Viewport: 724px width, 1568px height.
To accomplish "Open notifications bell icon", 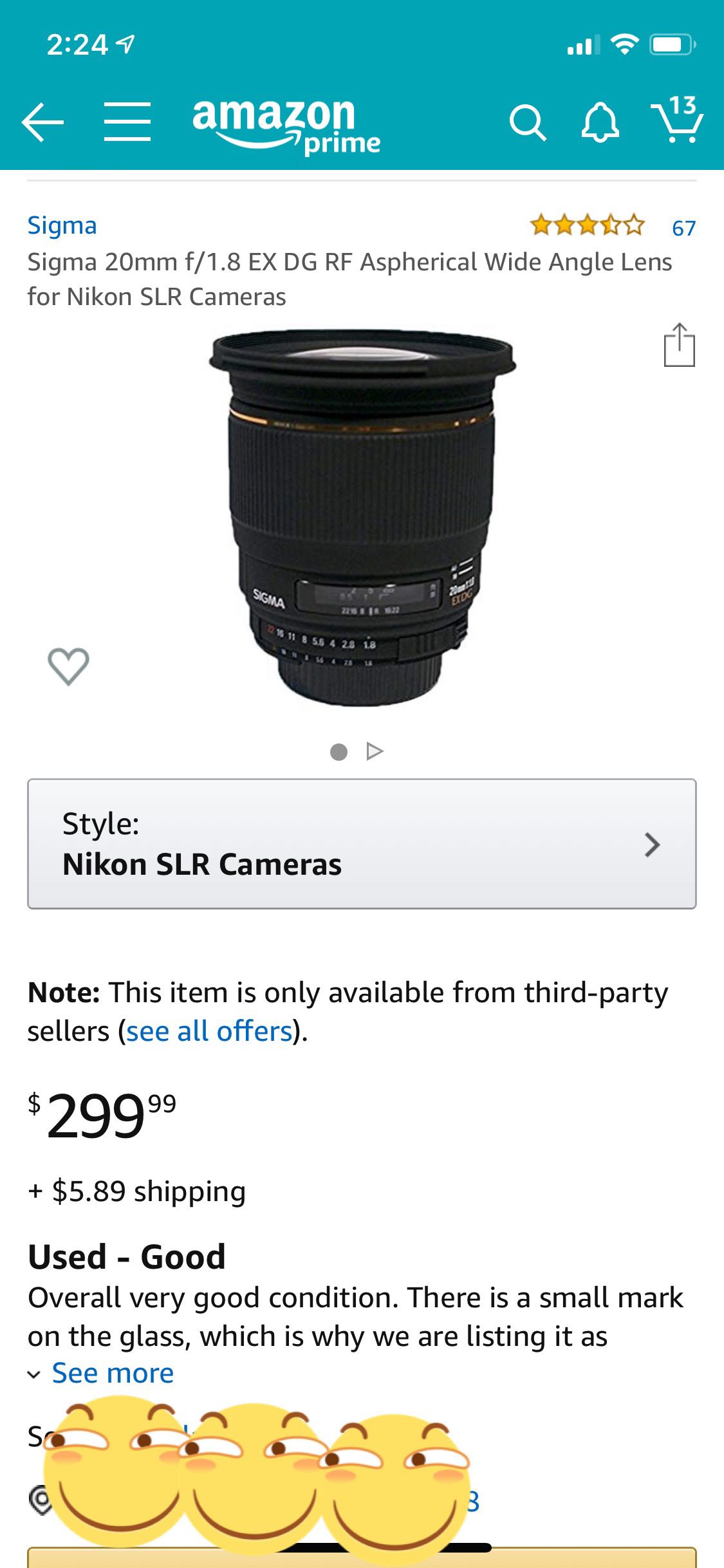I will pos(600,122).
